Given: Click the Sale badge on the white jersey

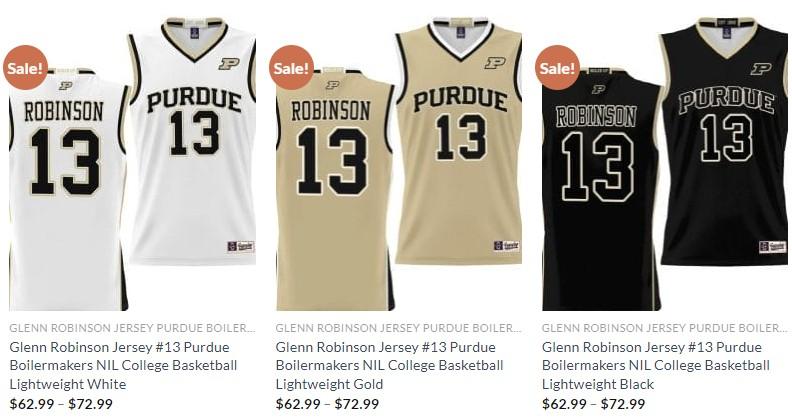Looking at the screenshot, I should [x=25, y=68].
